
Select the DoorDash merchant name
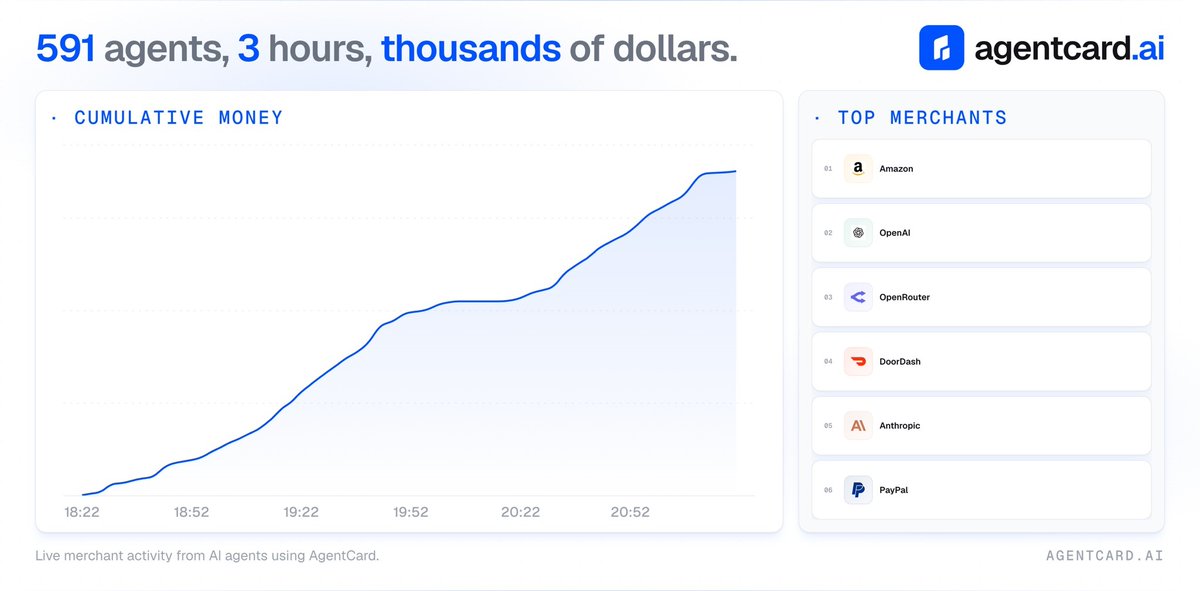900,361
